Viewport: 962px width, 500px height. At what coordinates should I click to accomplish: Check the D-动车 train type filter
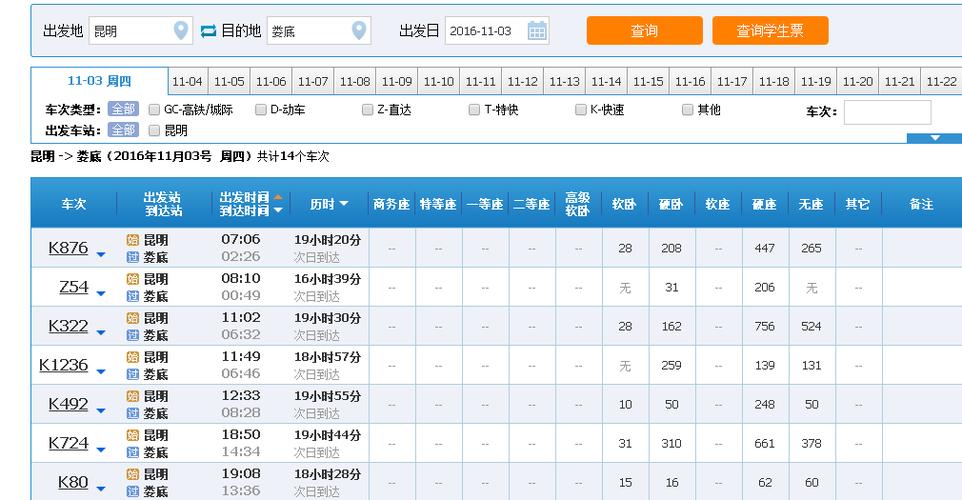pyautogui.click(x=261, y=110)
